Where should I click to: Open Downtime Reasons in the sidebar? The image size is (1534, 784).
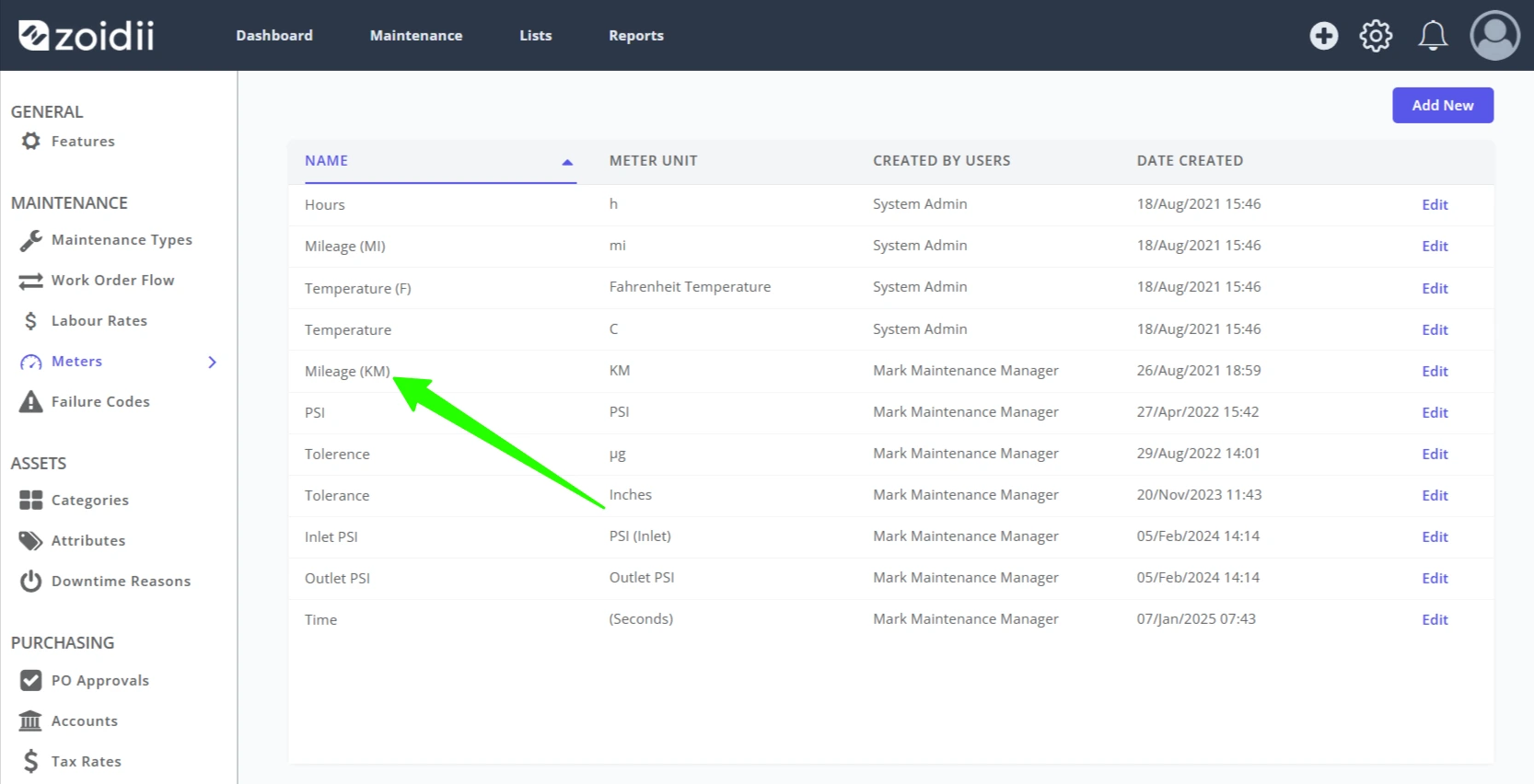(121, 582)
